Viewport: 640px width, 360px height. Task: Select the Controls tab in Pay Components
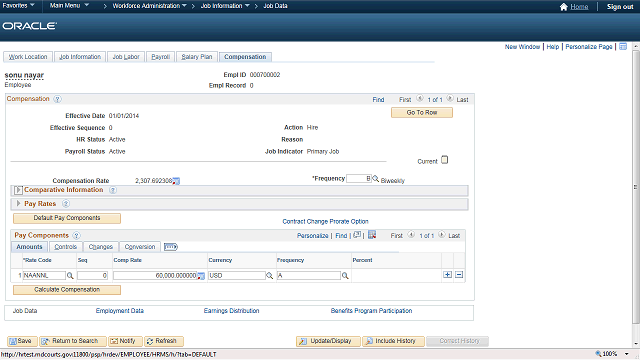coord(66,247)
